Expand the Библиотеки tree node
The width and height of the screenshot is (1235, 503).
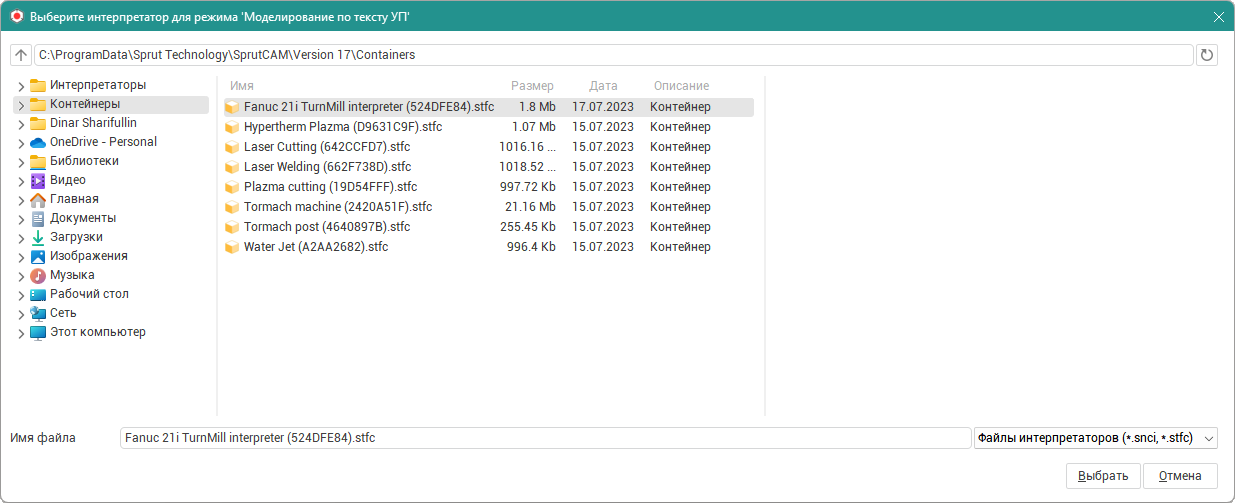click(21, 162)
